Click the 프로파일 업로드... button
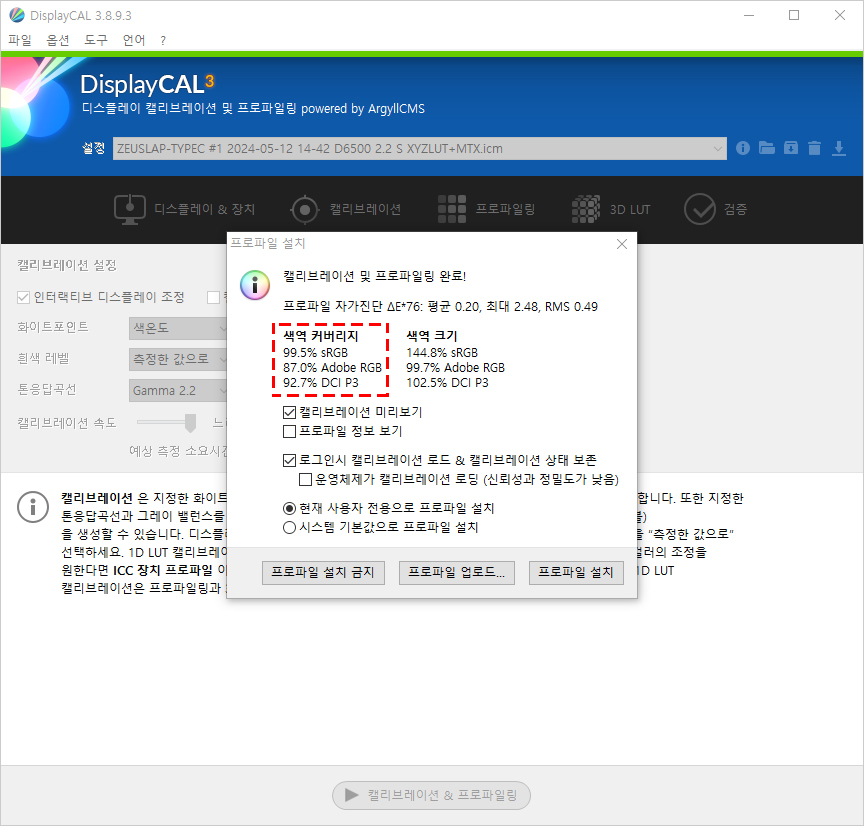 [457, 573]
